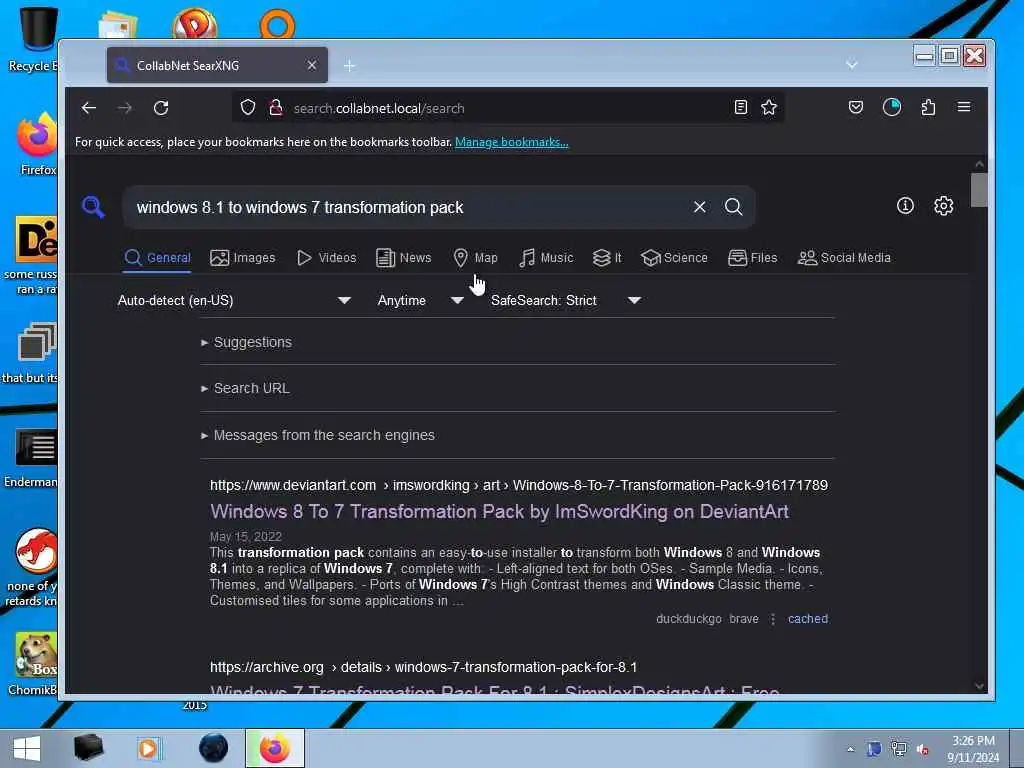Open the Firefox desktop shortcut
The height and width of the screenshot is (768, 1024).
point(36,145)
